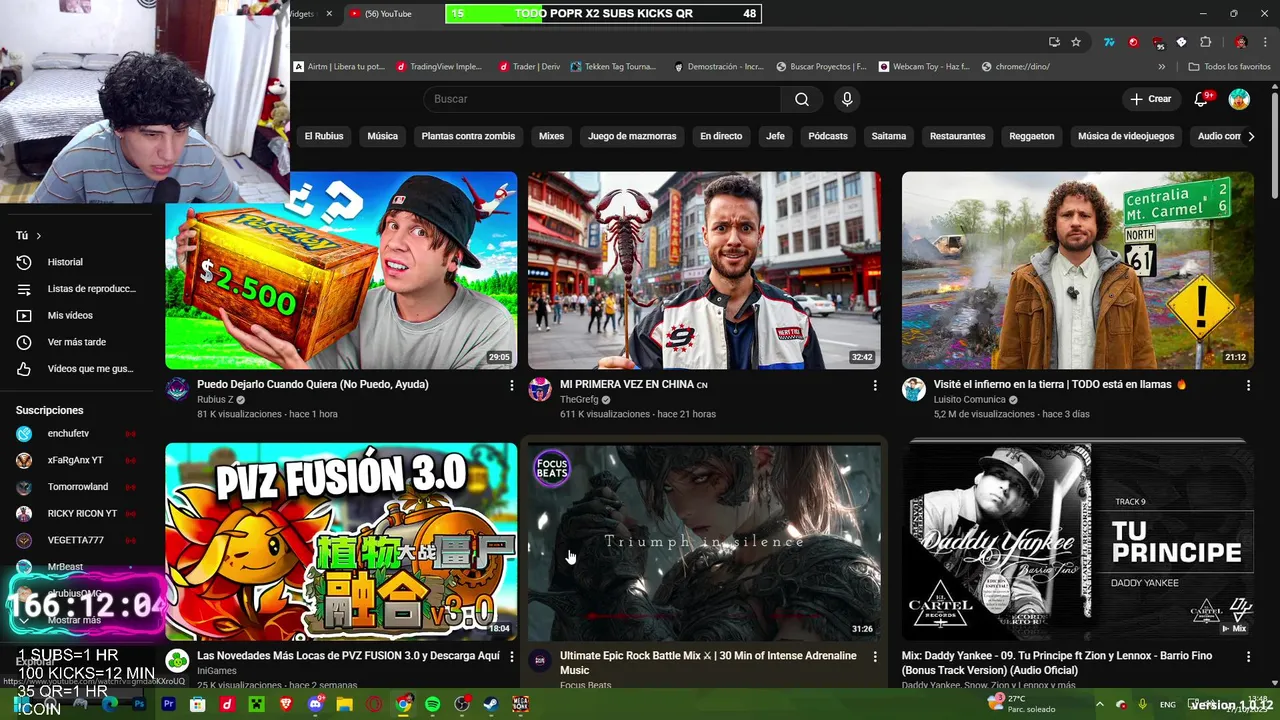Open Ultimate Epic Rock Battle Mix title

coord(708,663)
